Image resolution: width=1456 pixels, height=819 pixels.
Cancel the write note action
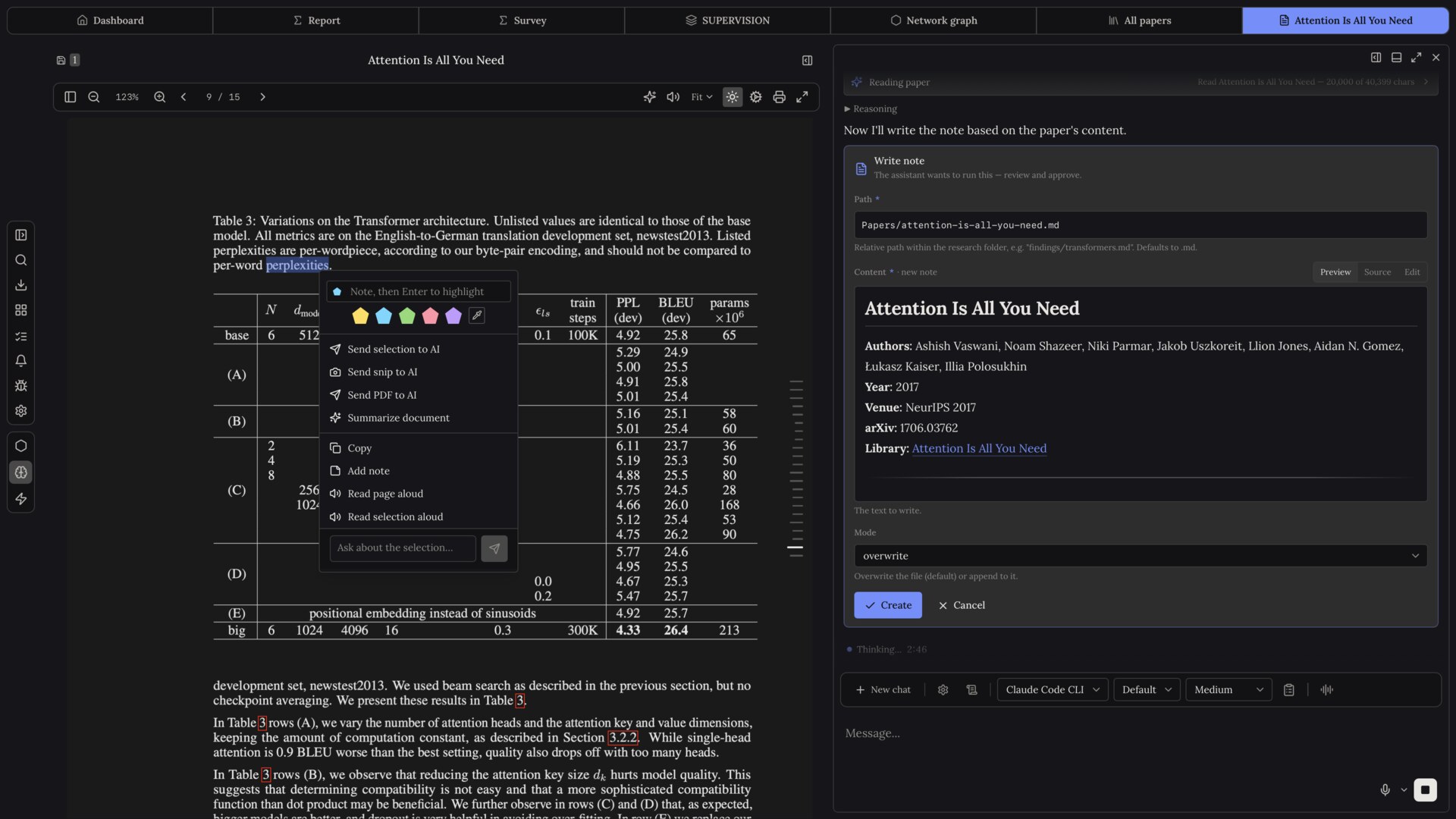(962, 605)
